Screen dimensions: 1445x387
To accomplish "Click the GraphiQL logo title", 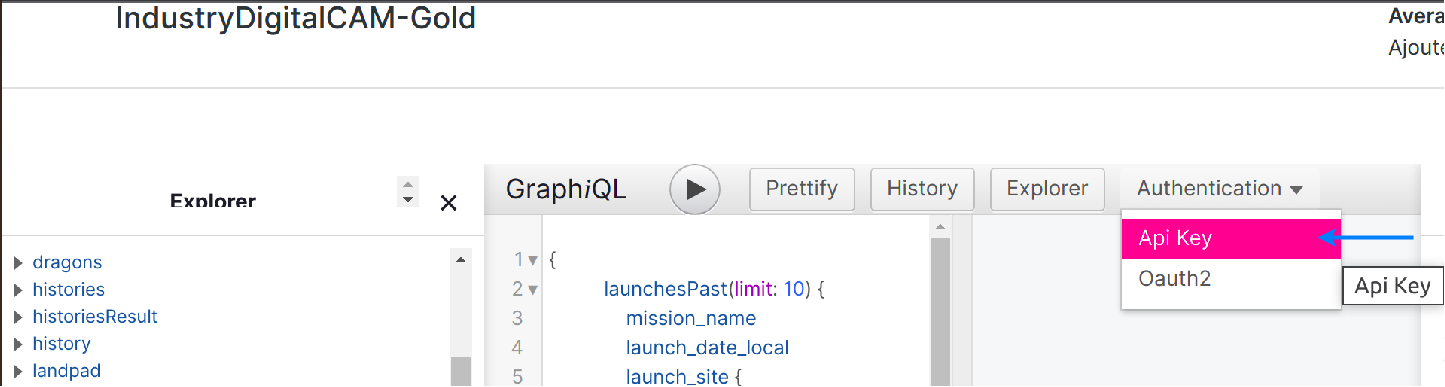I will (x=566, y=189).
